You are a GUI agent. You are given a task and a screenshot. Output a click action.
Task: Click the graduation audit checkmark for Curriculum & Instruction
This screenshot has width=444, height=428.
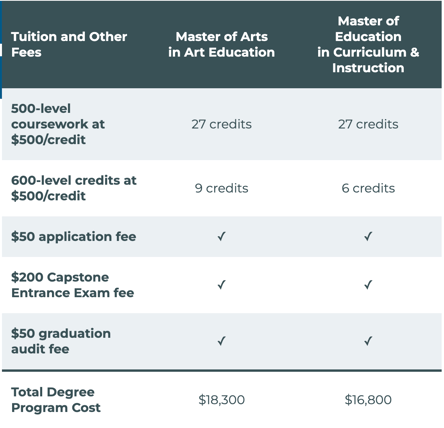[x=368, y=341]
